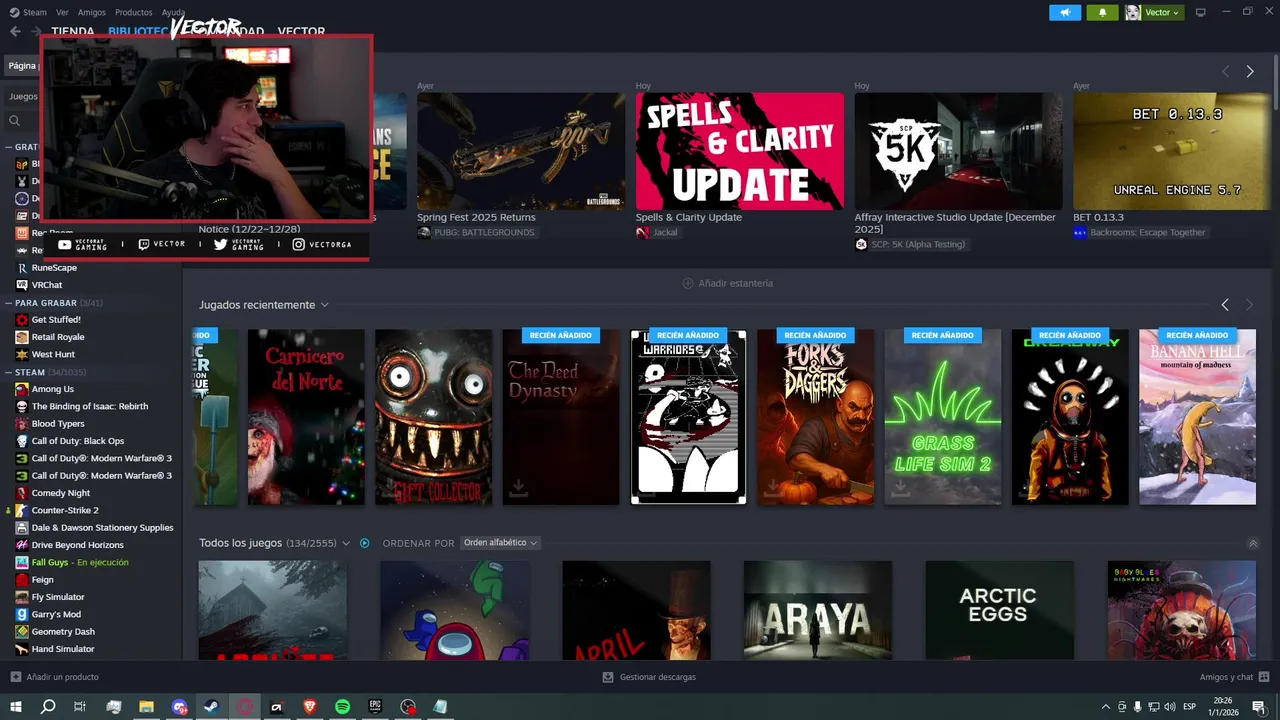Screen dimensions: 1280x720
Task: Select The Deed Dynasty game cover
Action: pyautogui.click(x=561, y=417)
